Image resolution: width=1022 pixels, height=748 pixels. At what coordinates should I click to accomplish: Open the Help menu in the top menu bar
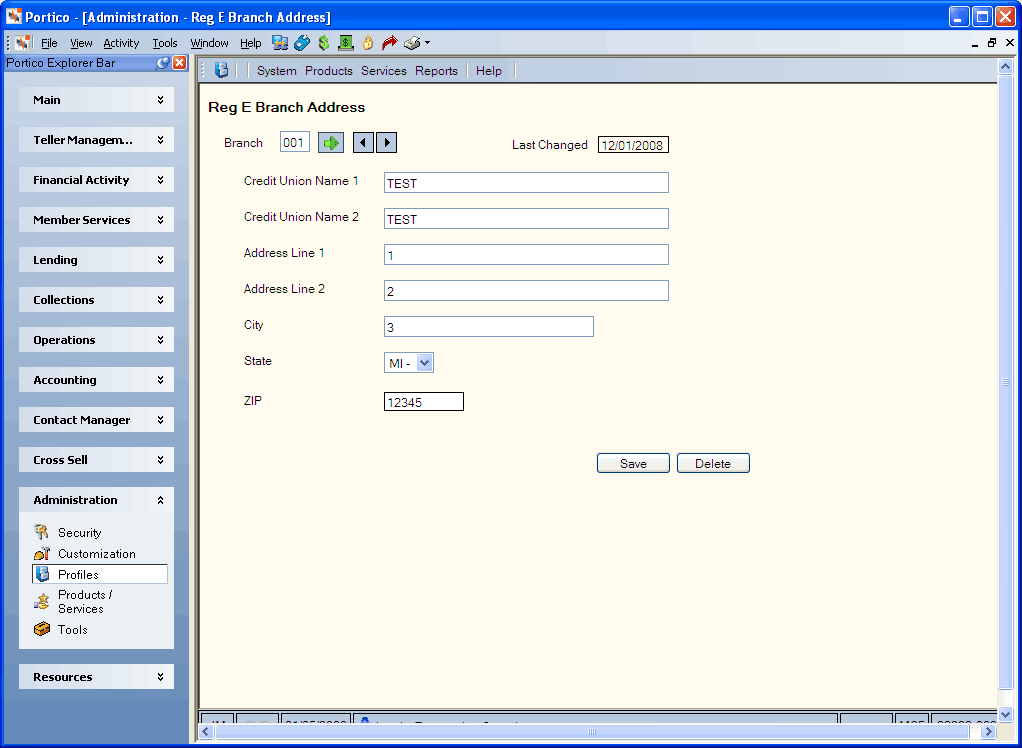250,43
